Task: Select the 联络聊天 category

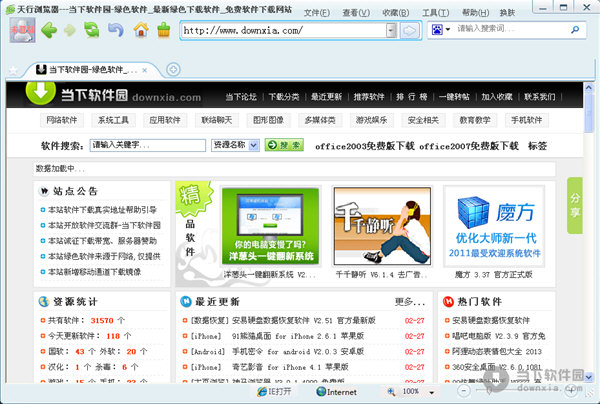Action: 217,120
